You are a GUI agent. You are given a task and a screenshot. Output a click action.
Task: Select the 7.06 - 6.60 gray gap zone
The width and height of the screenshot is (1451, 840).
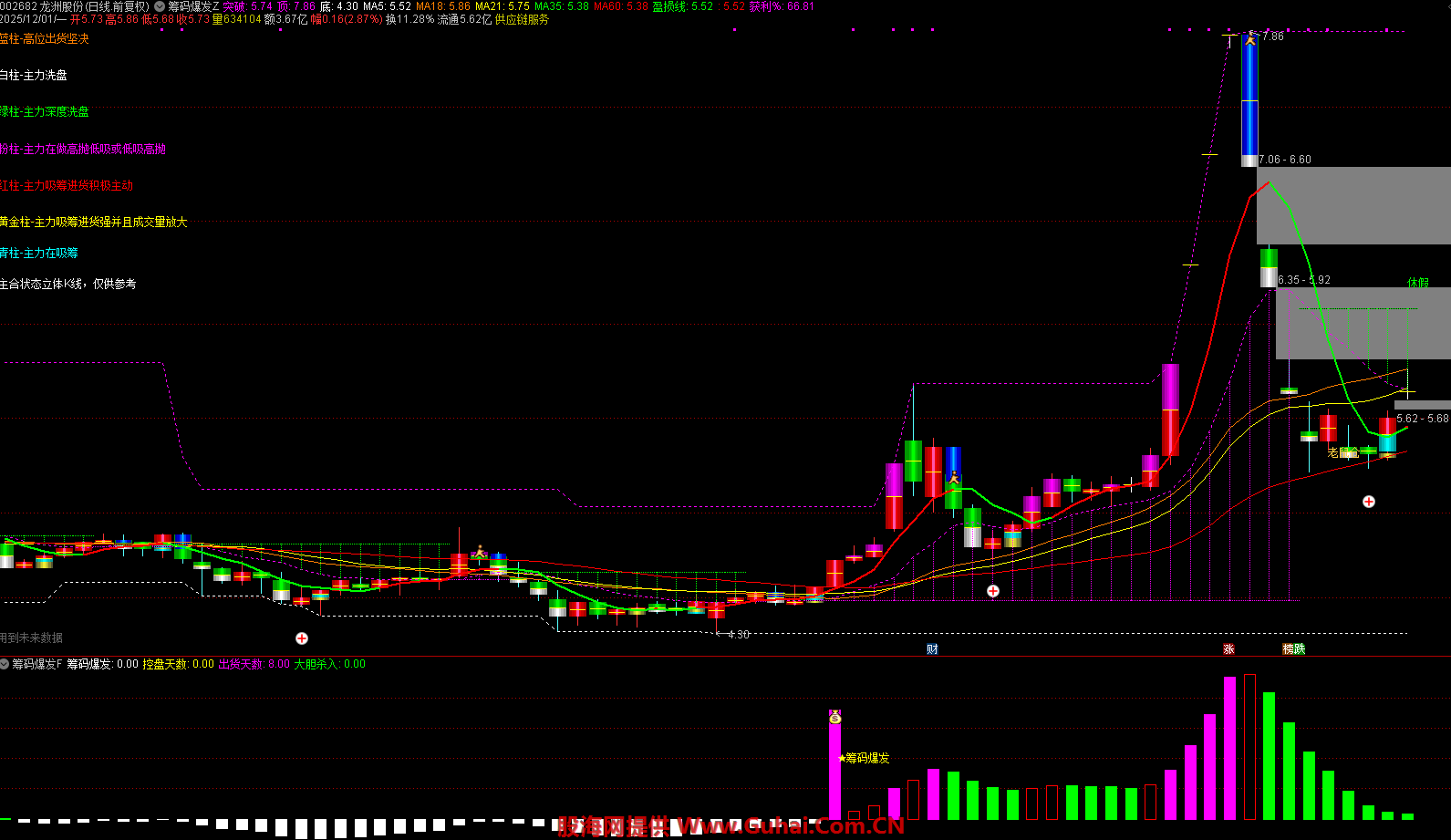(1353, 205)
